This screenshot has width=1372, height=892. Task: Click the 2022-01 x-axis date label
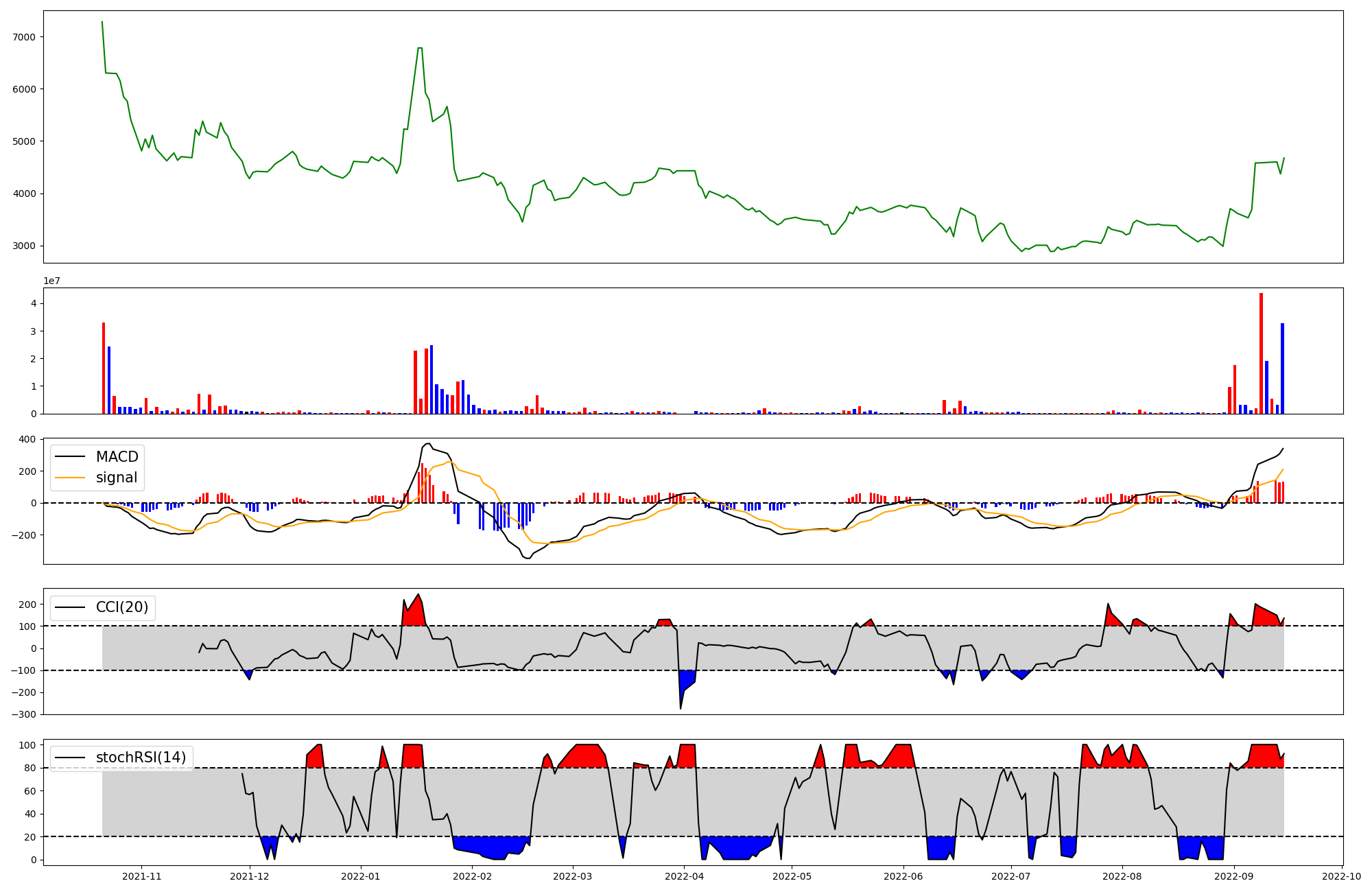(x=360, y=876)
